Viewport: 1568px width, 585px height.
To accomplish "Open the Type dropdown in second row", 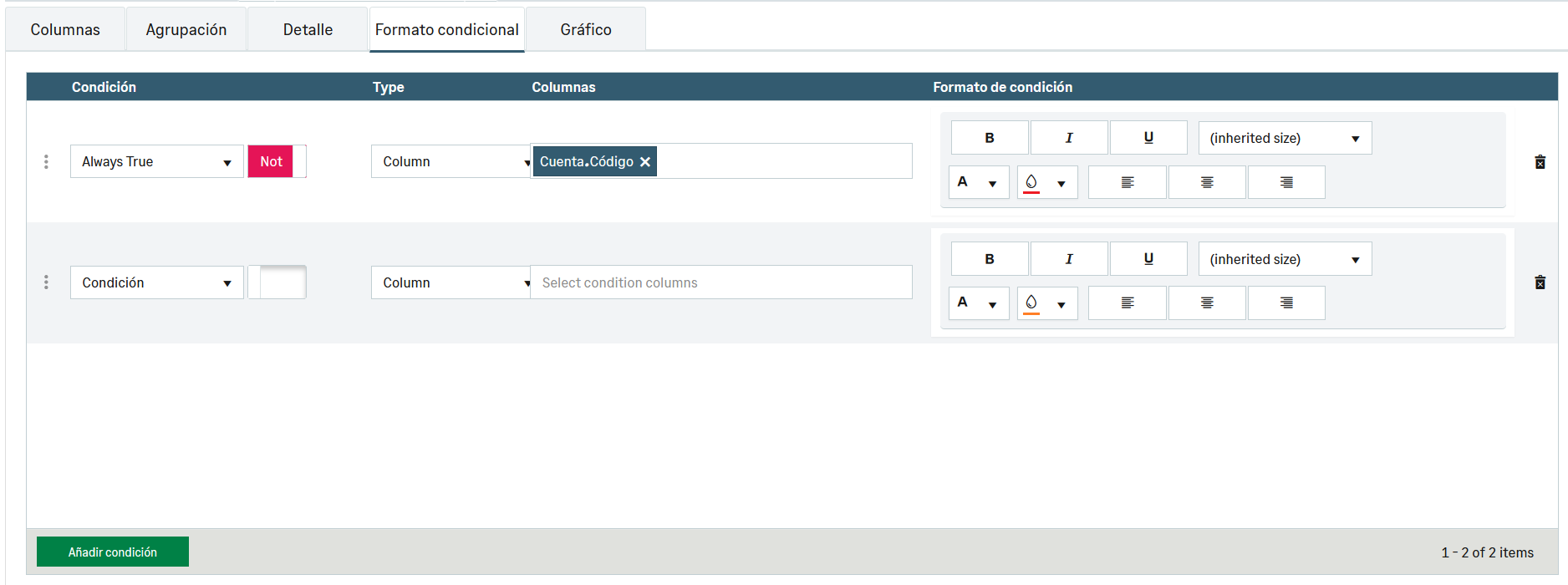I will [451, 282].
